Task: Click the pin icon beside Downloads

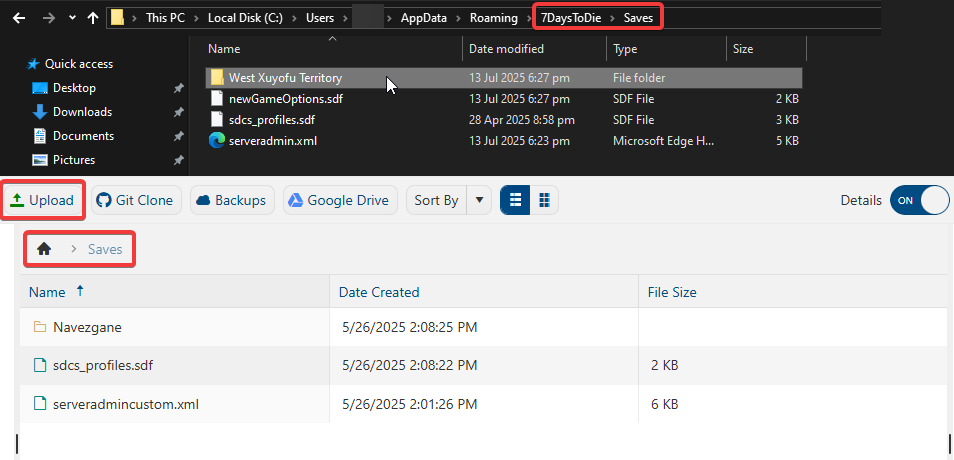Action: coord(178,113)
